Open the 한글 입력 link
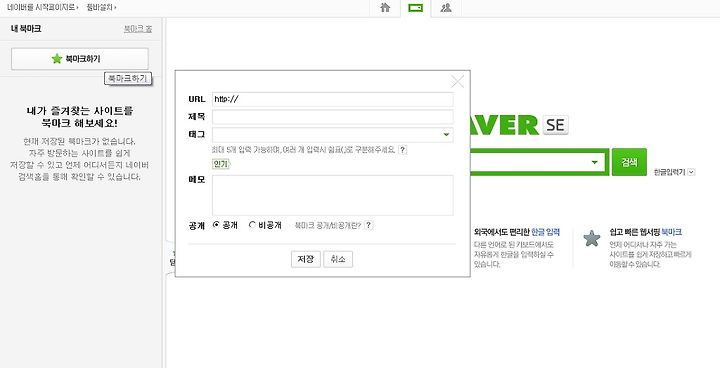Image resolution: width=720 pixels, height=368 pixels. point(546,232)
